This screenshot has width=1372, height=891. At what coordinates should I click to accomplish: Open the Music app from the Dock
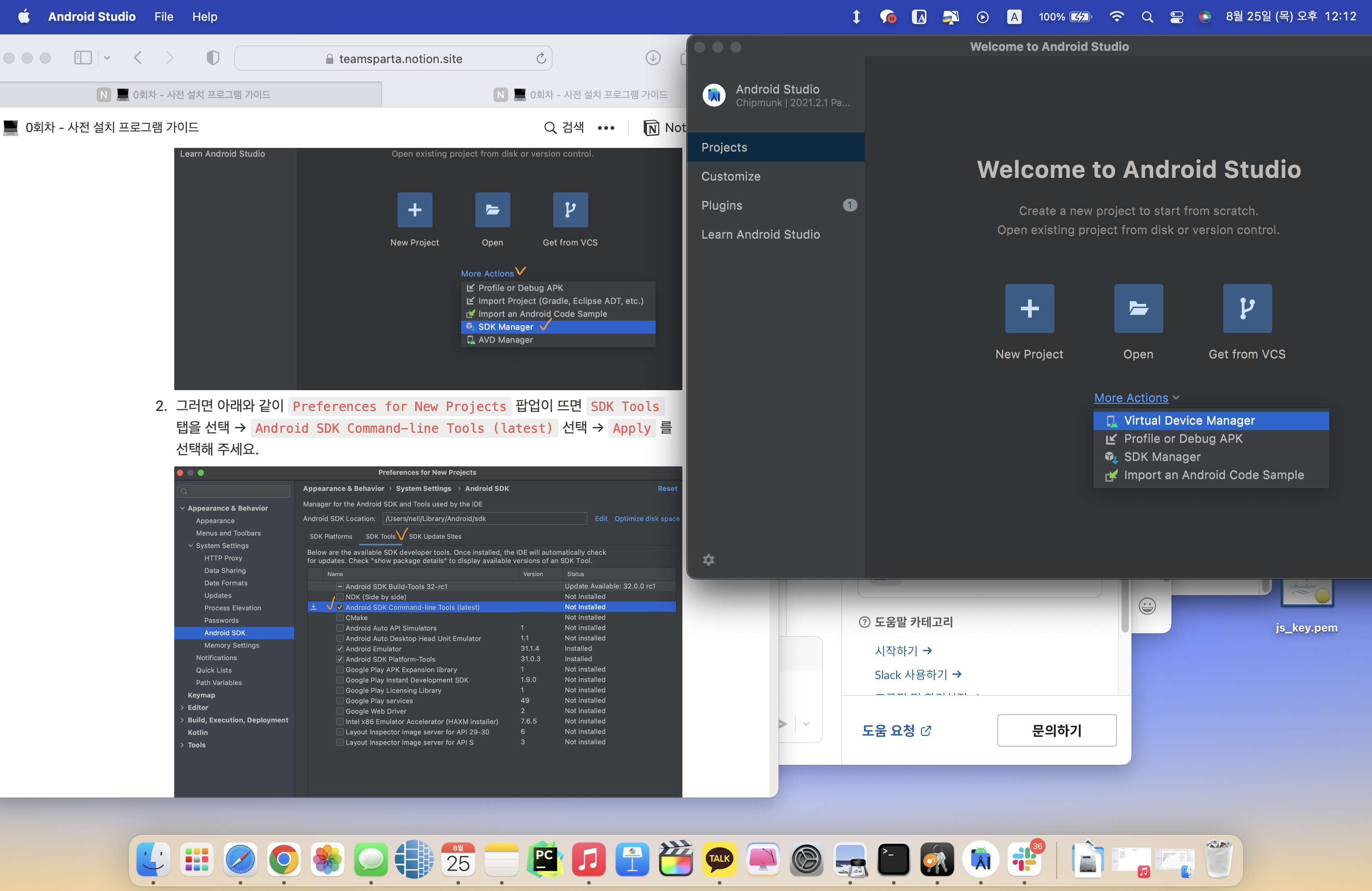[x=588, y=859]
